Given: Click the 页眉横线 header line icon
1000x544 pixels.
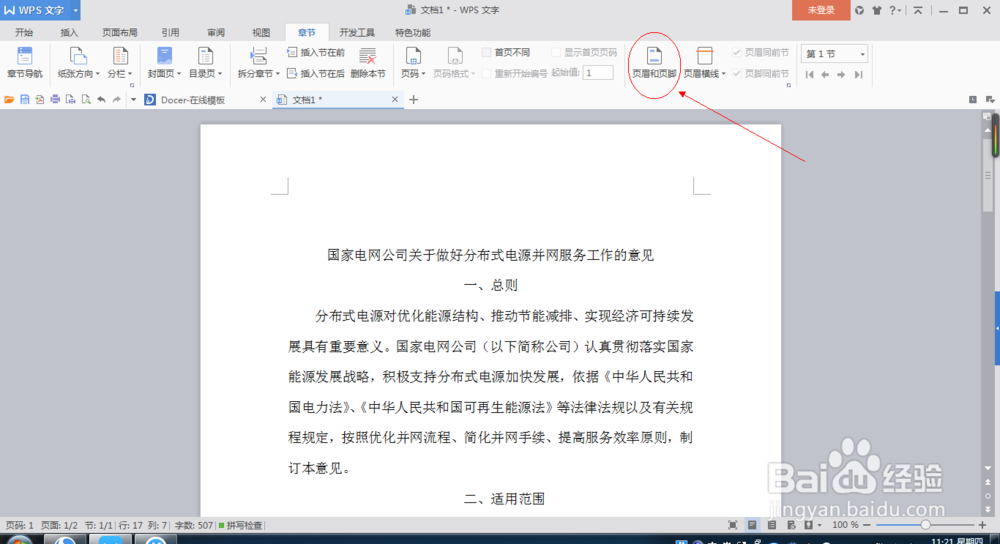Looking at the screenshot, I should (x=704, y=56).
